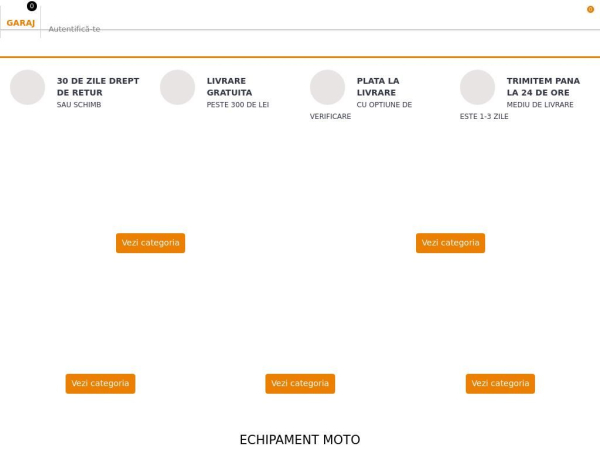Click the lower-row right Vezi categoria button
Viewport: 600px width, 450px height.
[500, 383]
